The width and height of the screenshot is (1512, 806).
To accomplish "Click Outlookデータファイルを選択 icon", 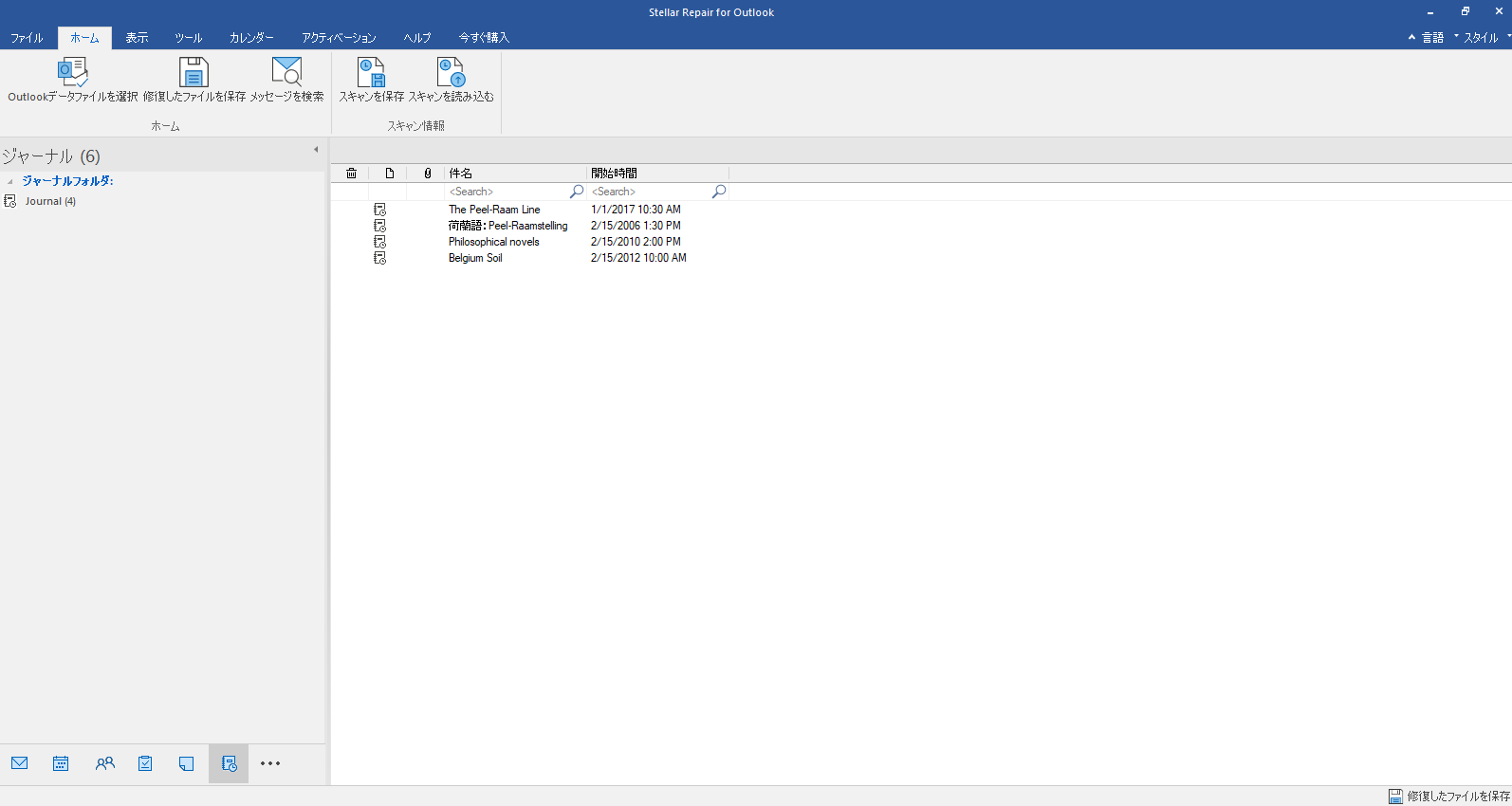I will pyautogui.click(x=73, y=72).
